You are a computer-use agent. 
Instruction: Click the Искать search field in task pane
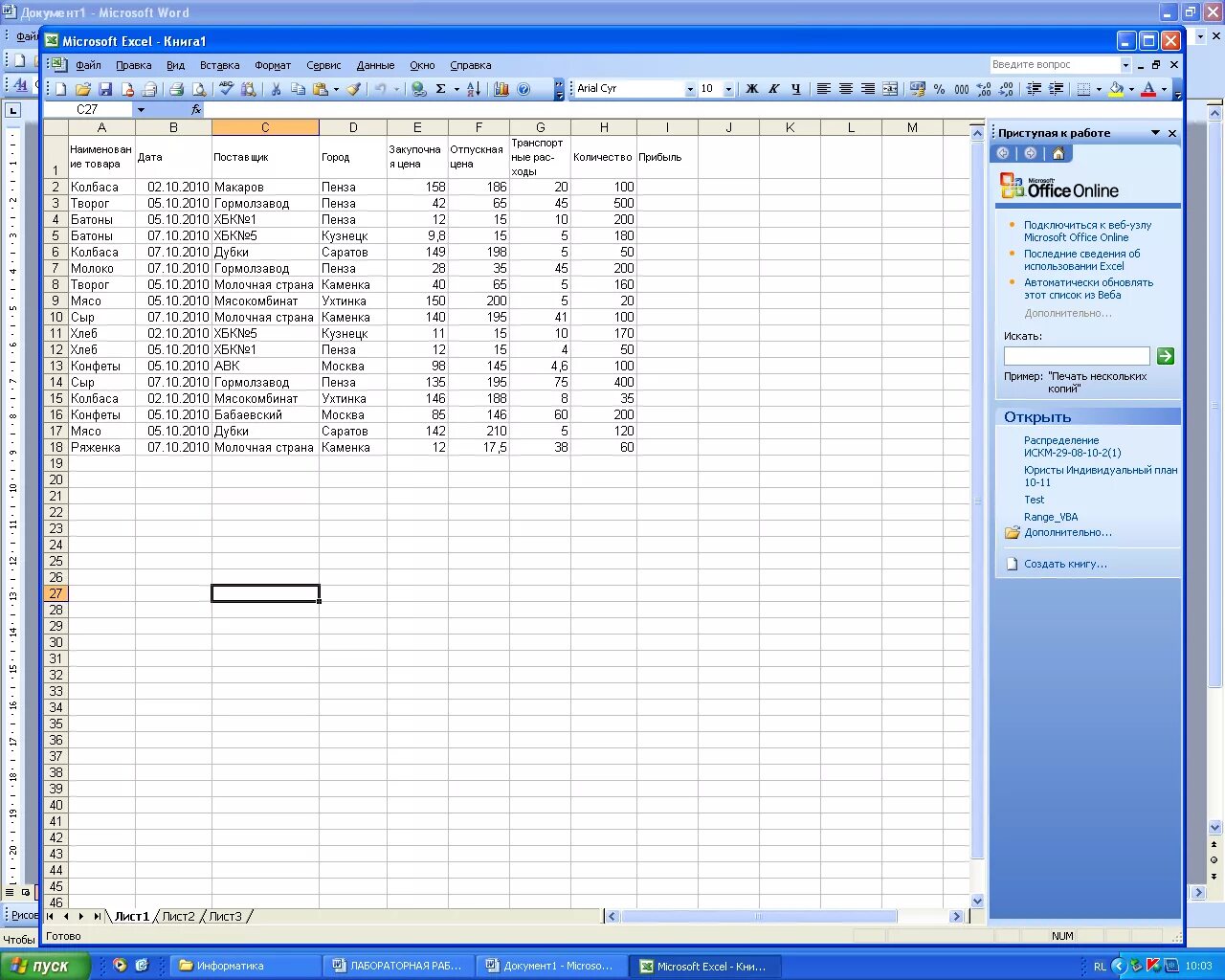(1077, 356)
